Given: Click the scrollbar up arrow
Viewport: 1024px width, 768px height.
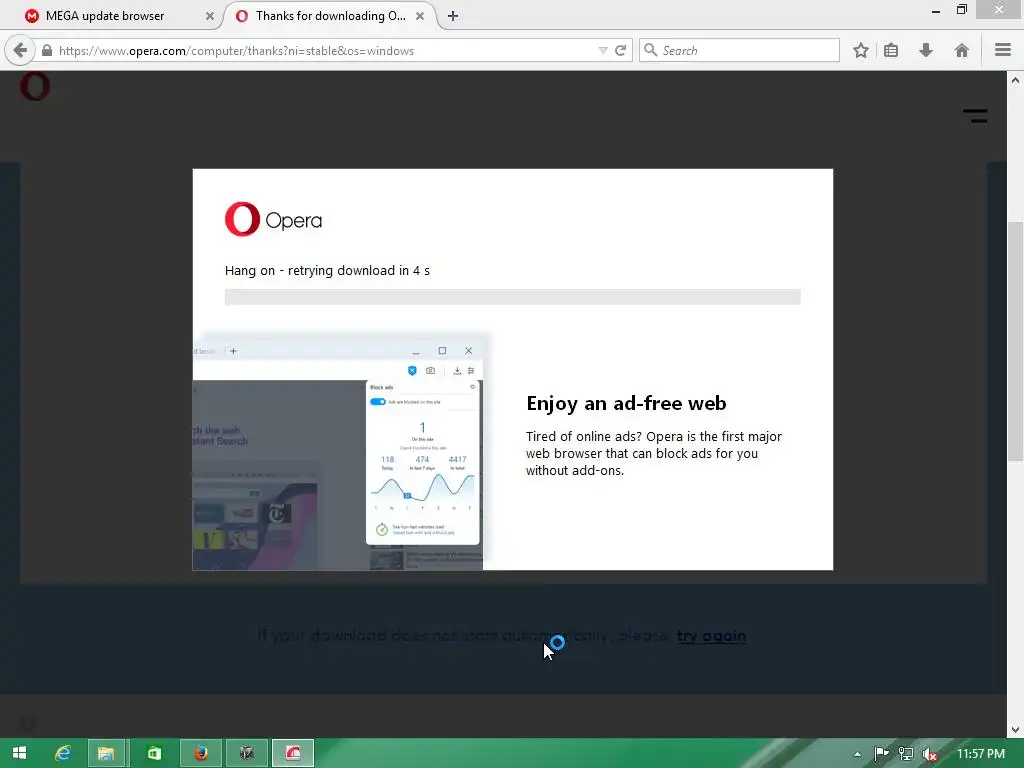Looking at the screenshot, I should click(x=1015, y=80).
